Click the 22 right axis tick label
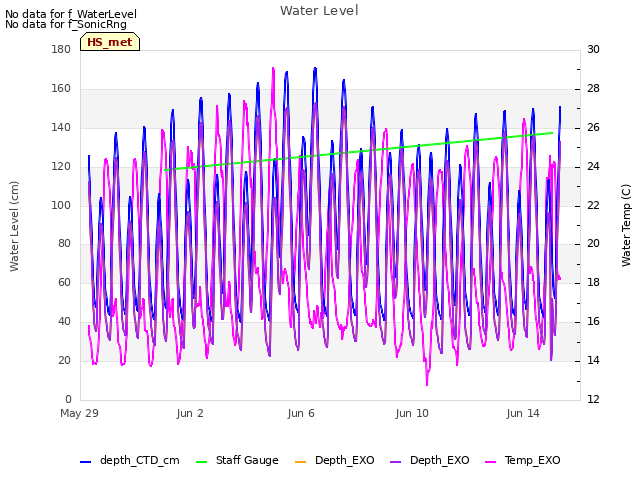Viewport: 640px width, 480px height. (593, 205)
